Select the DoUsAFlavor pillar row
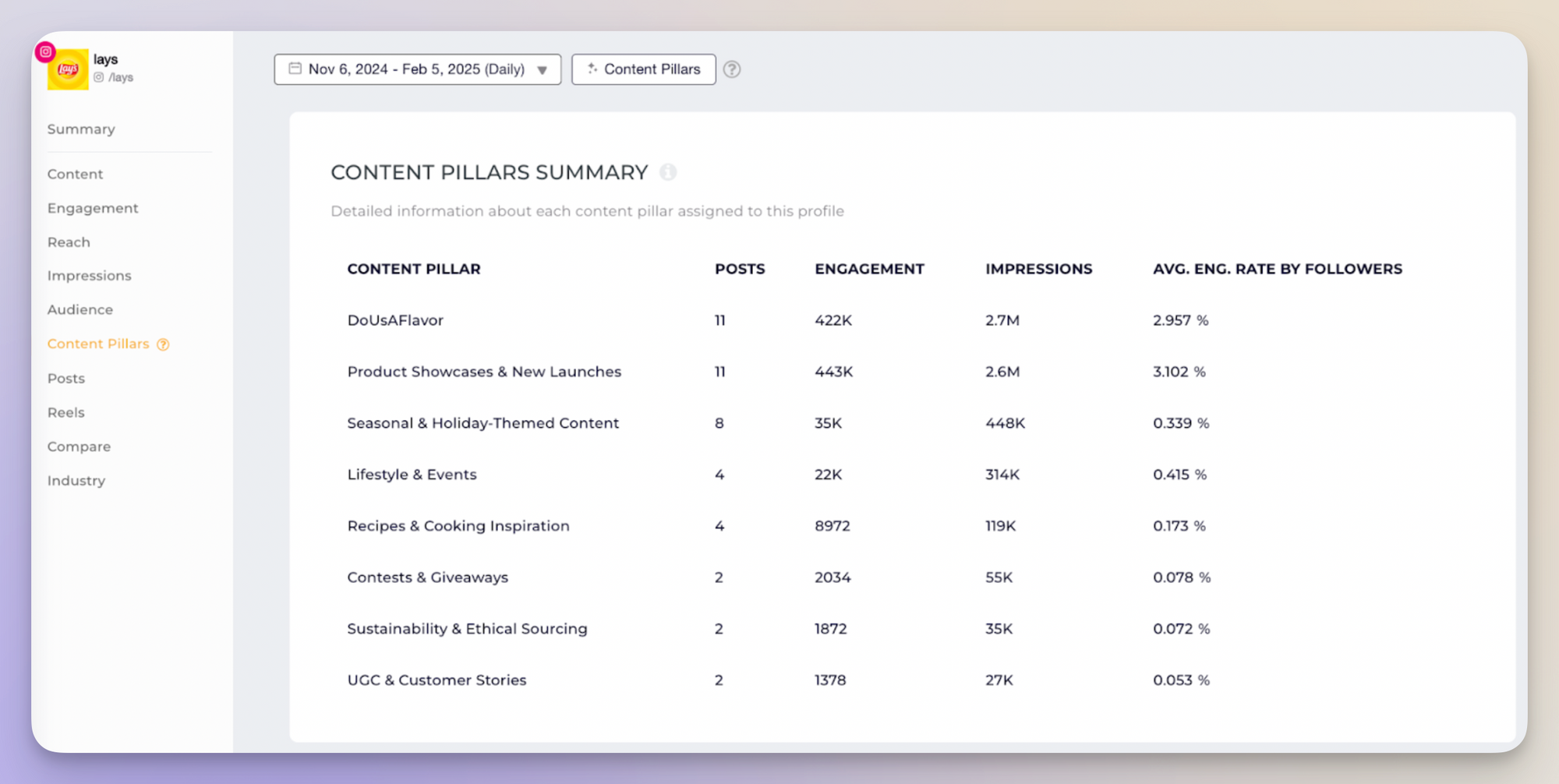The height and width of the screenshot is (784, 1559). click(x=903, y=320)
